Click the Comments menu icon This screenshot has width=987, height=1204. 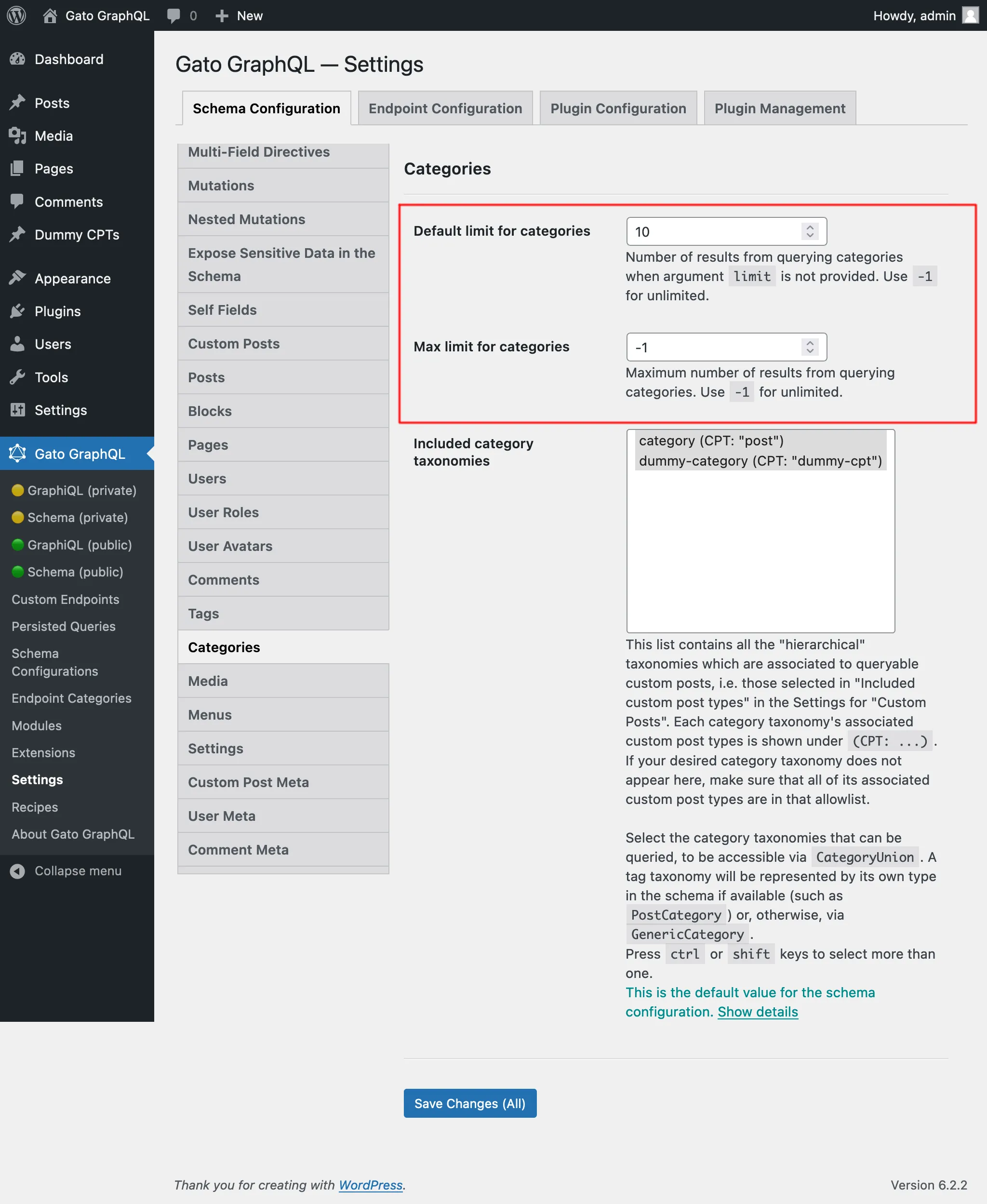tap(18, 200)
